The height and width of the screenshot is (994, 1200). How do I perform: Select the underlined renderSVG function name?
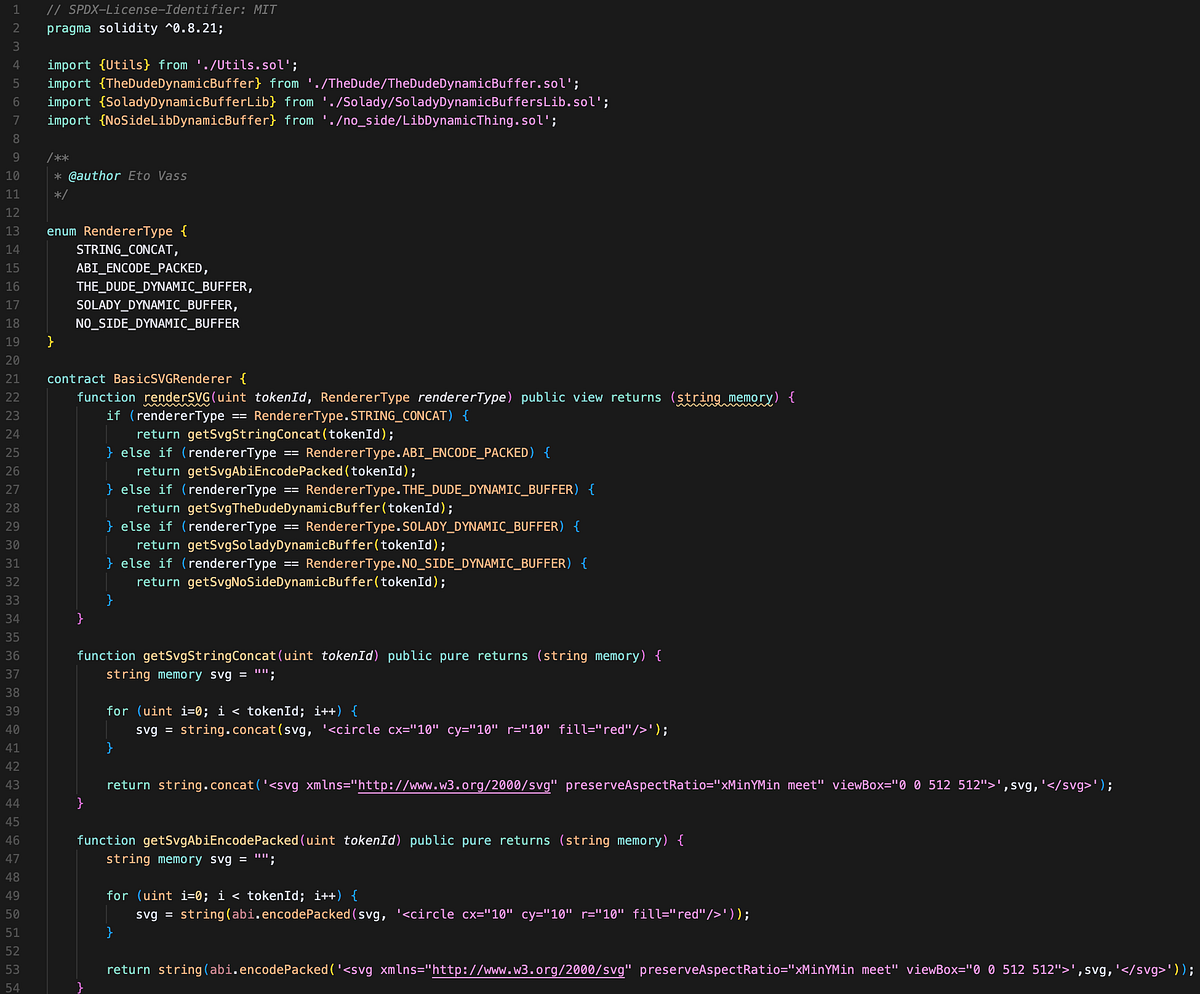(x=176, y=397)
